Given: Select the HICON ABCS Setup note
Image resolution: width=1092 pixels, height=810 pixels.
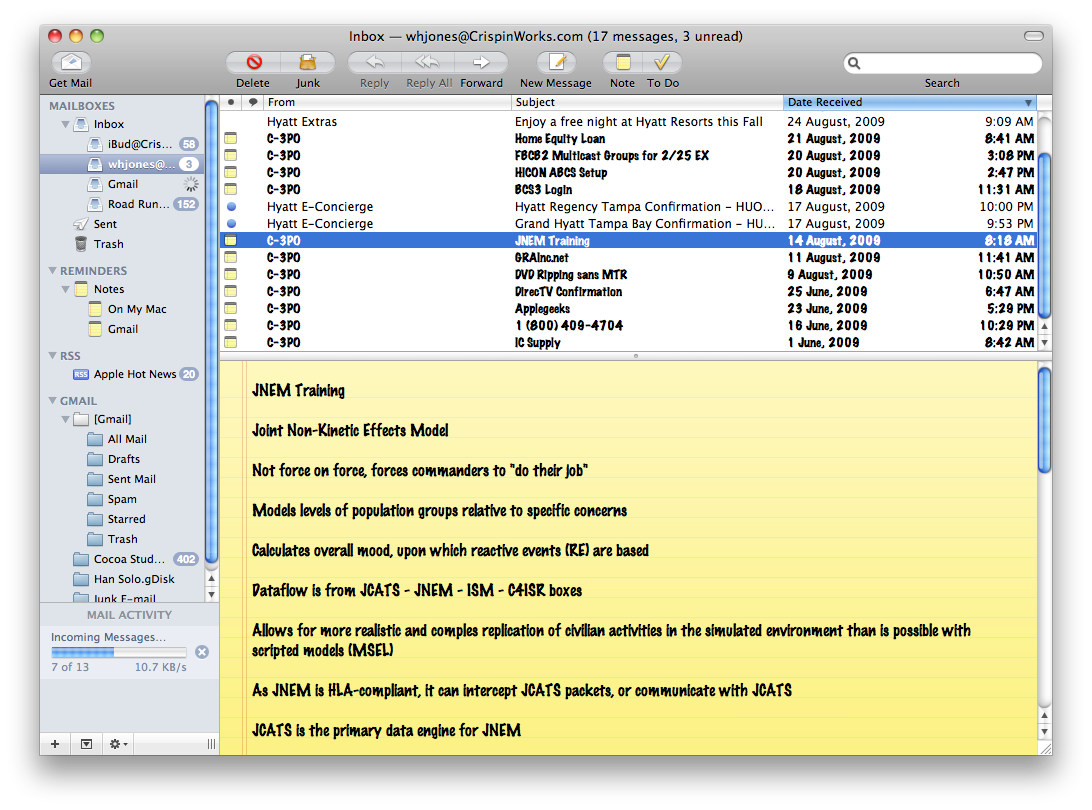Looking at the screenshot, I should point(628,173).
